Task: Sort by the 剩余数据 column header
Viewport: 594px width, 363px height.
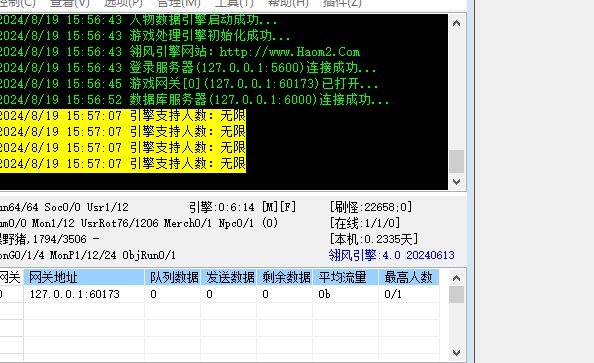Action: [284, 277]
